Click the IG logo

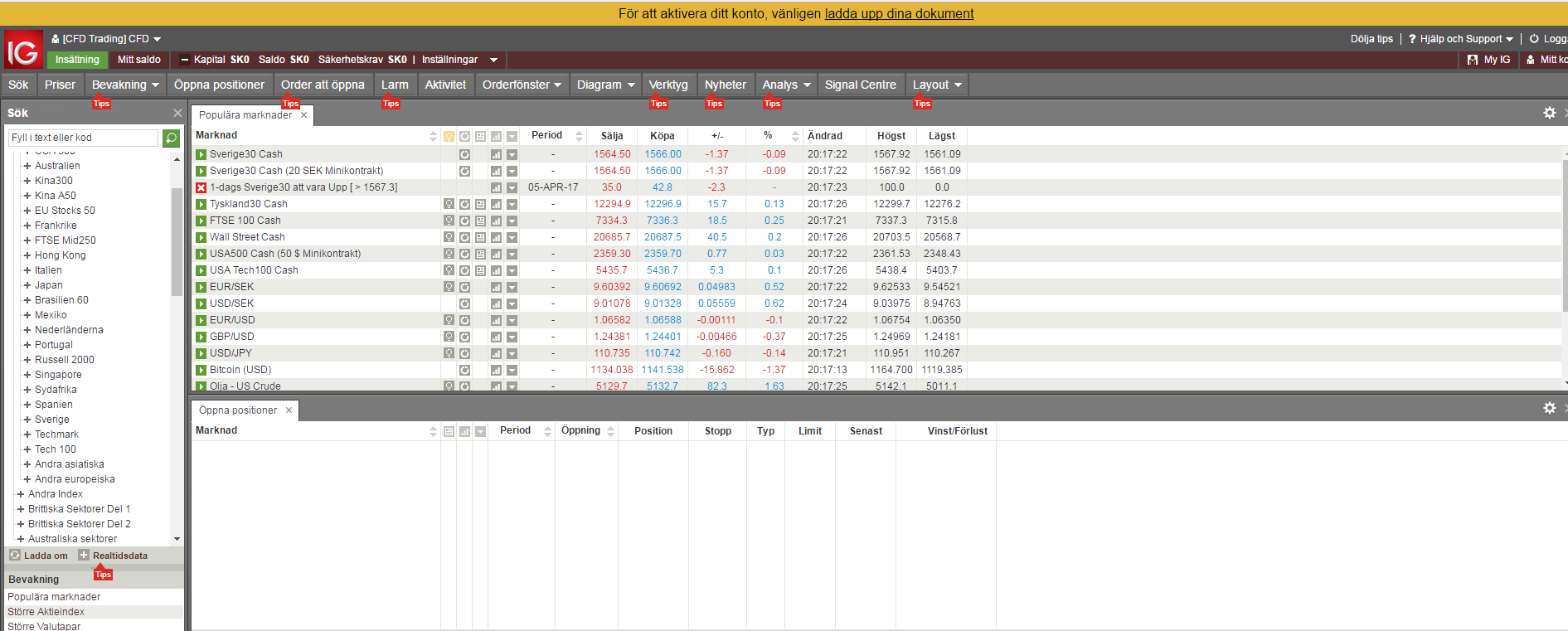(23, 51)
